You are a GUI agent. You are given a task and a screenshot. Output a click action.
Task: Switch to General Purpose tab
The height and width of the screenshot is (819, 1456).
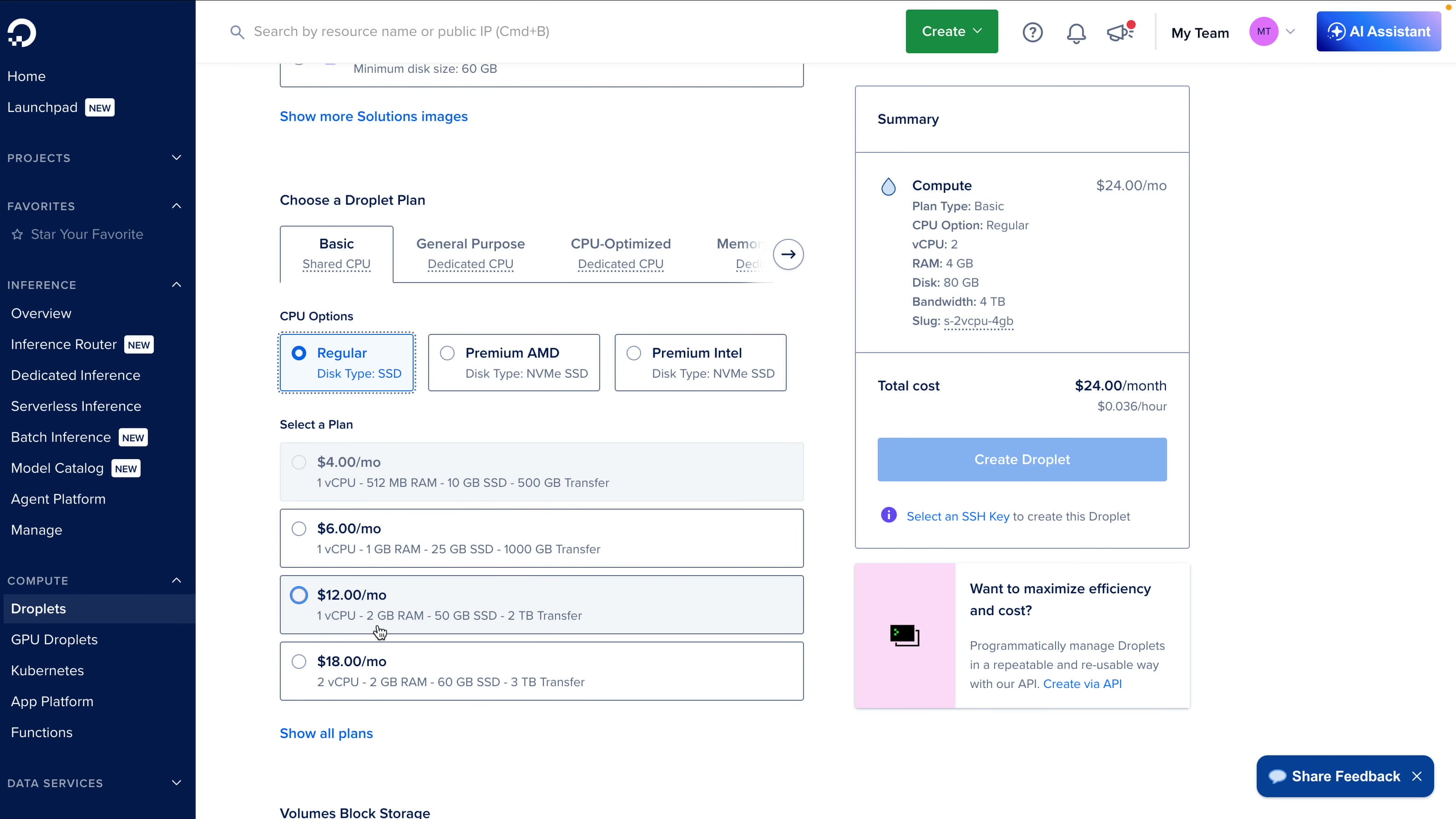470,254
